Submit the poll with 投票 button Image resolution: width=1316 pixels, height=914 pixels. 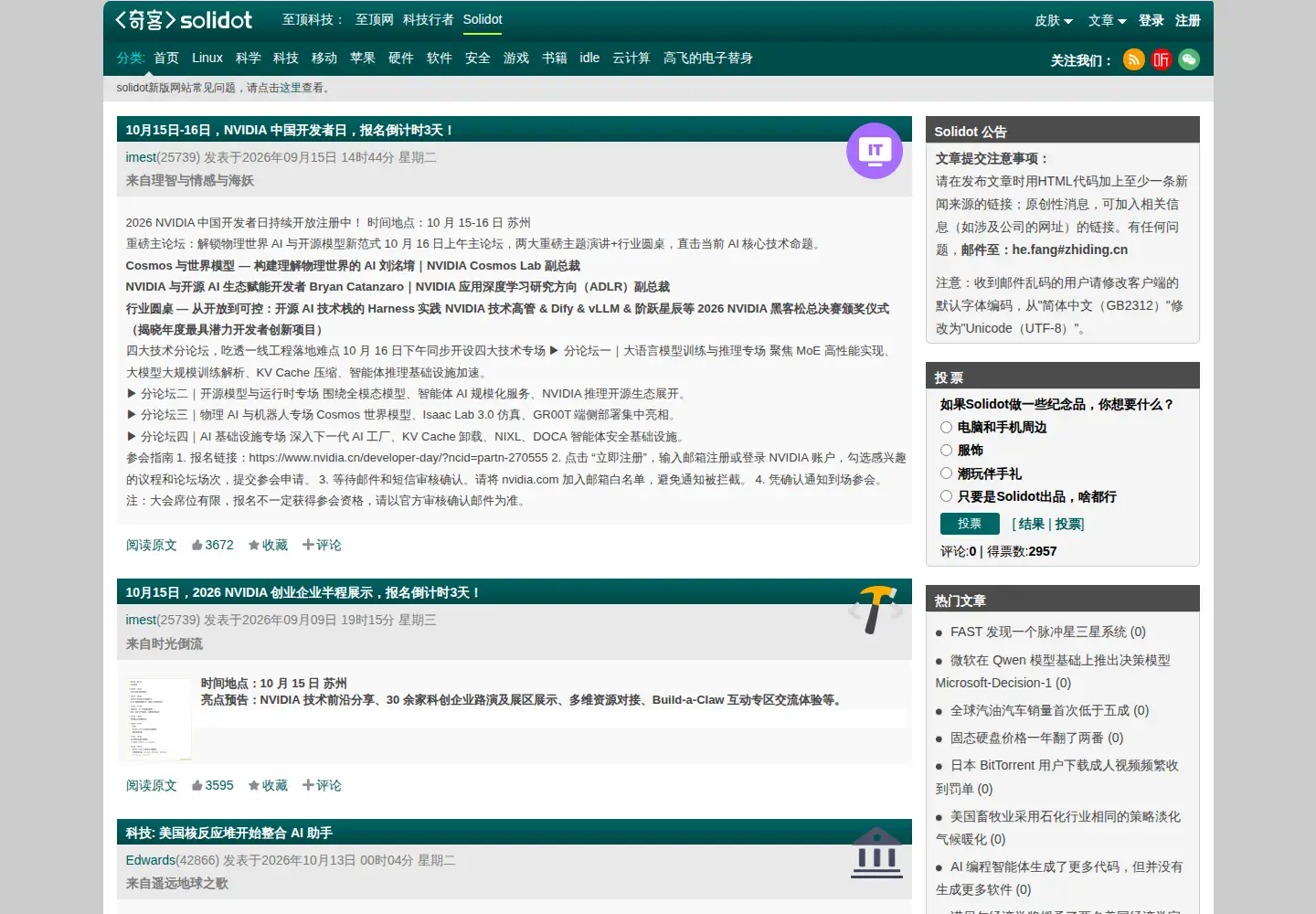pos(970,524)
